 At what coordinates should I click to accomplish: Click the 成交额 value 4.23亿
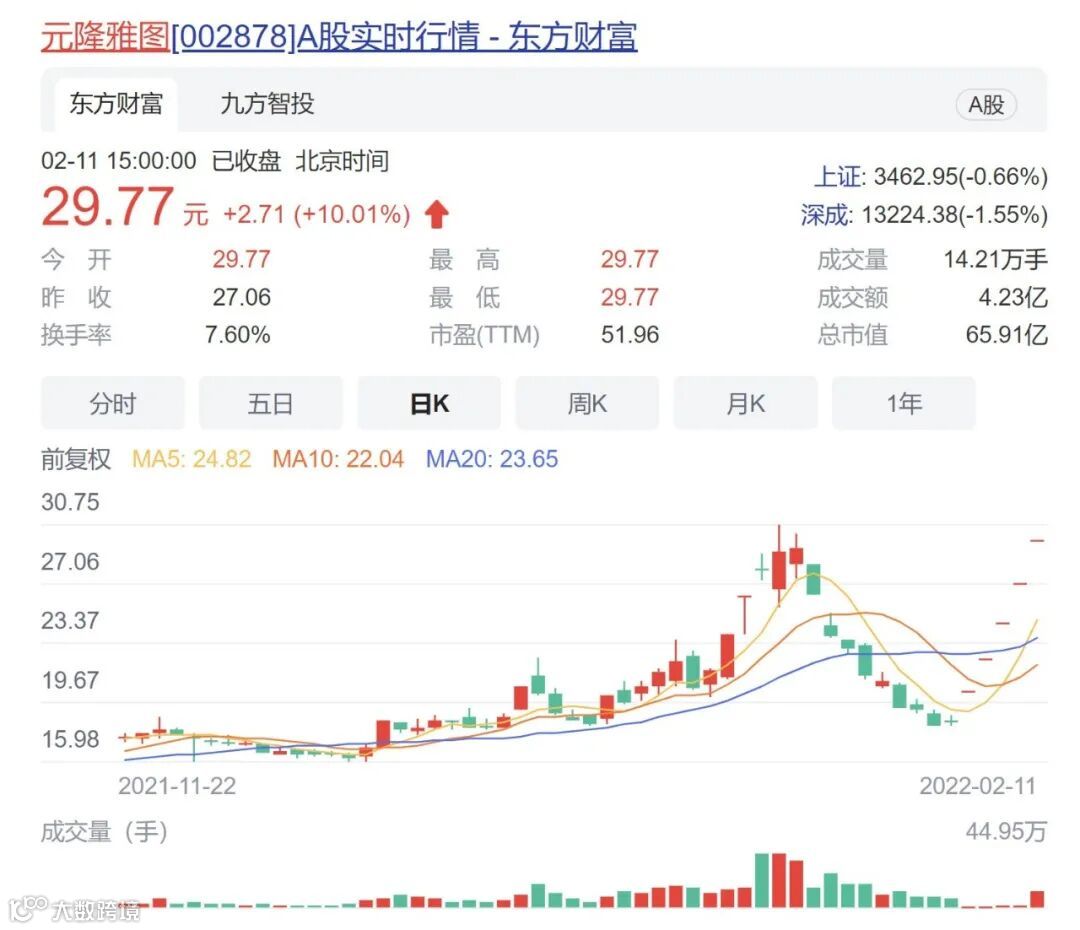[1013, 297]
